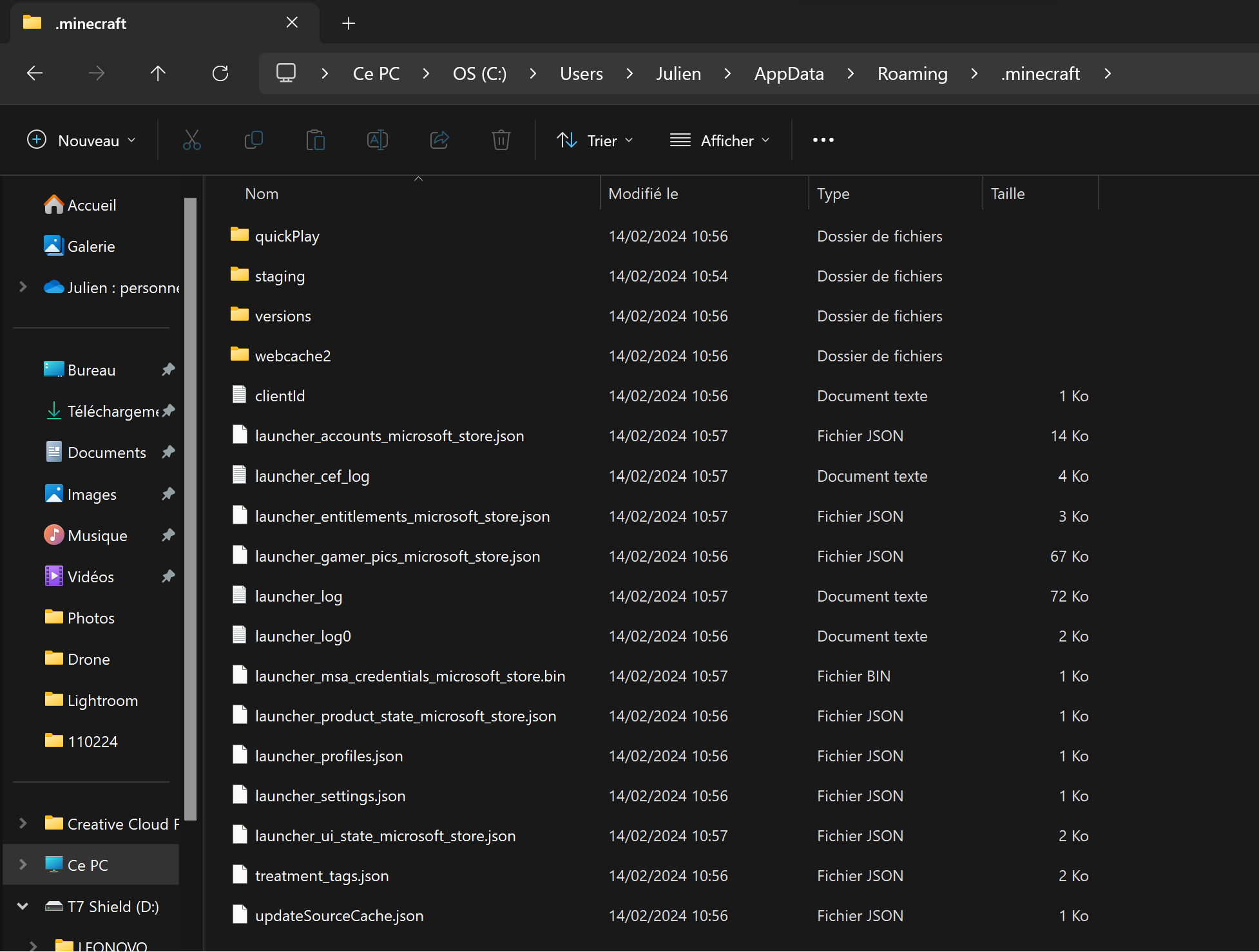
Task: Expand the Creative Cloud Files node
Action: coord(23,823)
